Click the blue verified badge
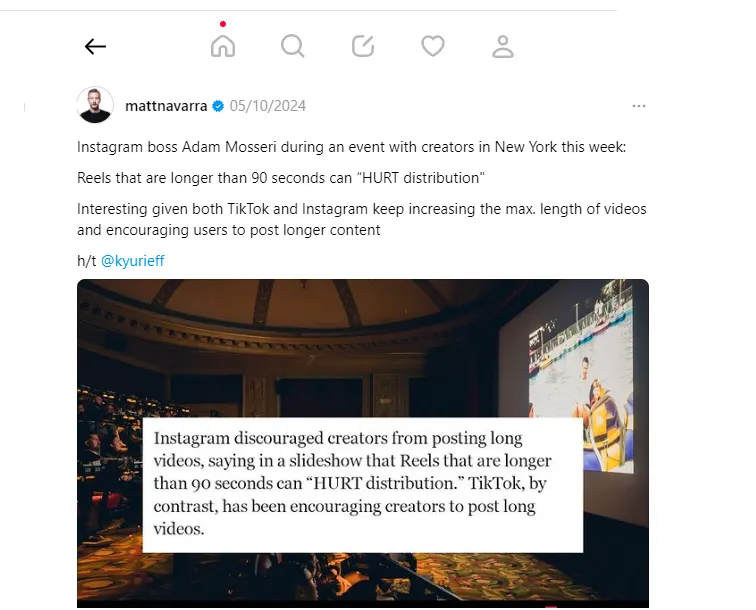 pyautogui.click(x=218, y=106)
